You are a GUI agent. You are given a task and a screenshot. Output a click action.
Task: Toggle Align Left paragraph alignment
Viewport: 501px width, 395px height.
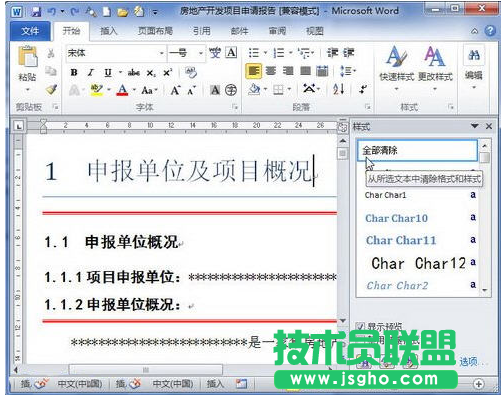(x=254, y=71)
